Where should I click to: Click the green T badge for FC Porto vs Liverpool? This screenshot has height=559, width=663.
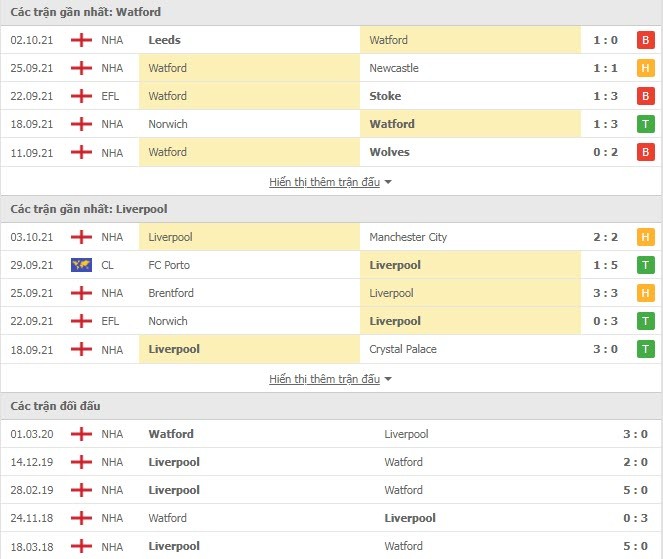[645, 265]
